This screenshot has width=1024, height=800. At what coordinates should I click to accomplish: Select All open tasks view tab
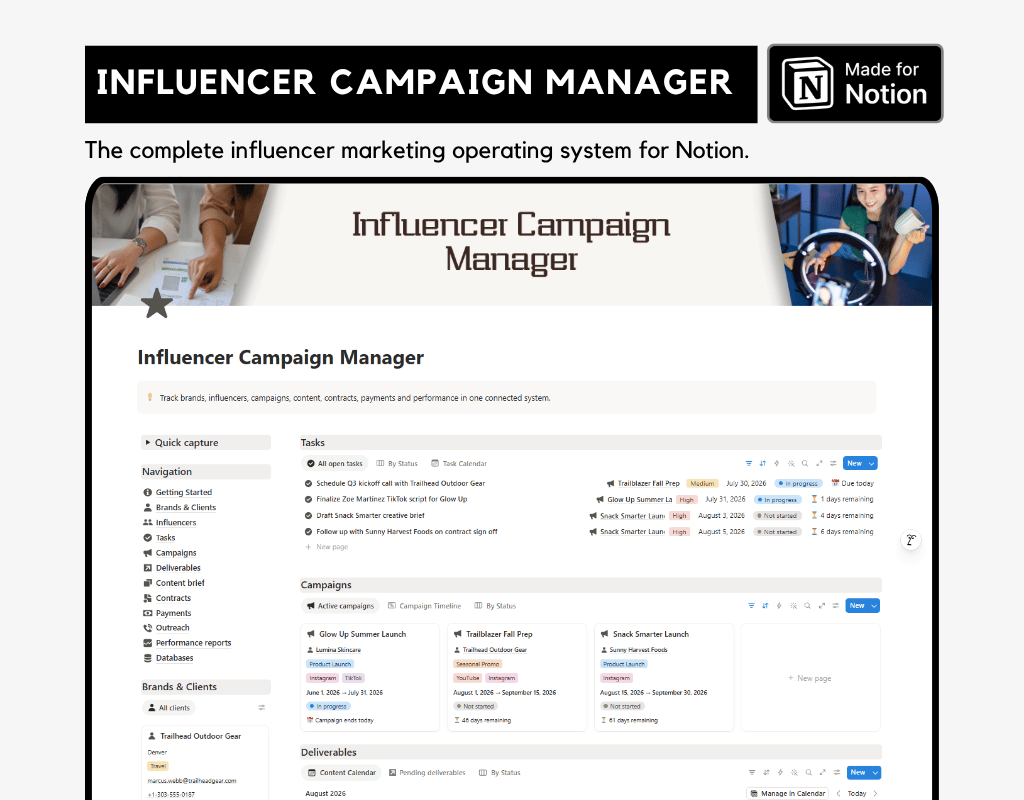click(x=334, y=464)
